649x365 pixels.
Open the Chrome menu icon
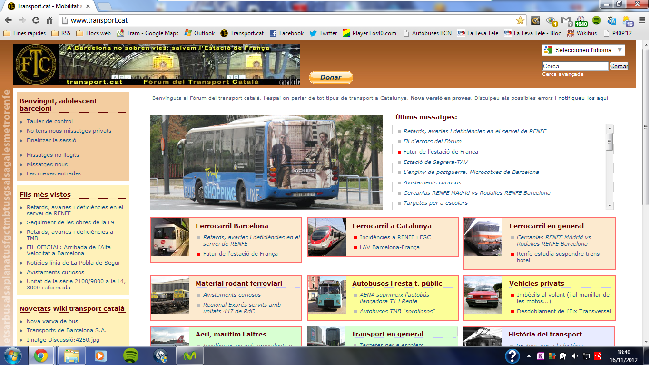[x=642, y=20]
